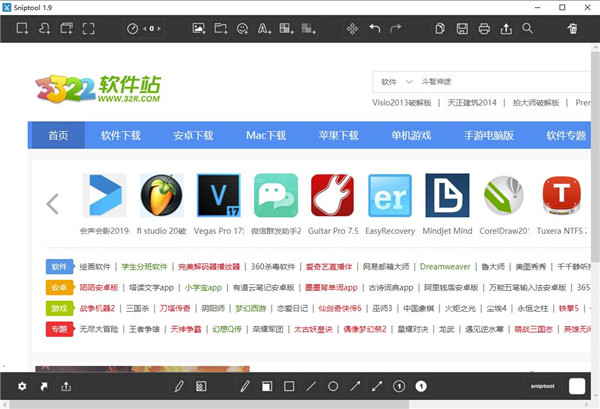
Task: Select the outlined number marker tool
Action: pos(399,386)
